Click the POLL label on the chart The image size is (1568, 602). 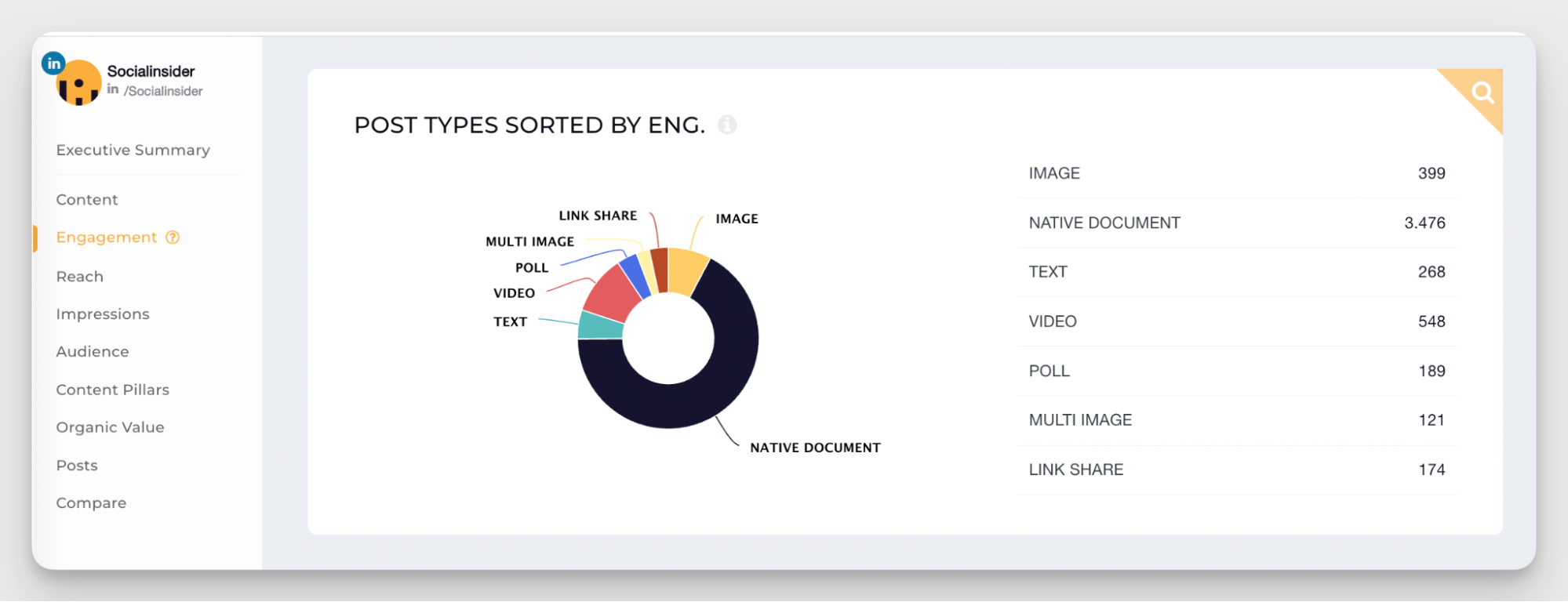click(x=530, y=267)
